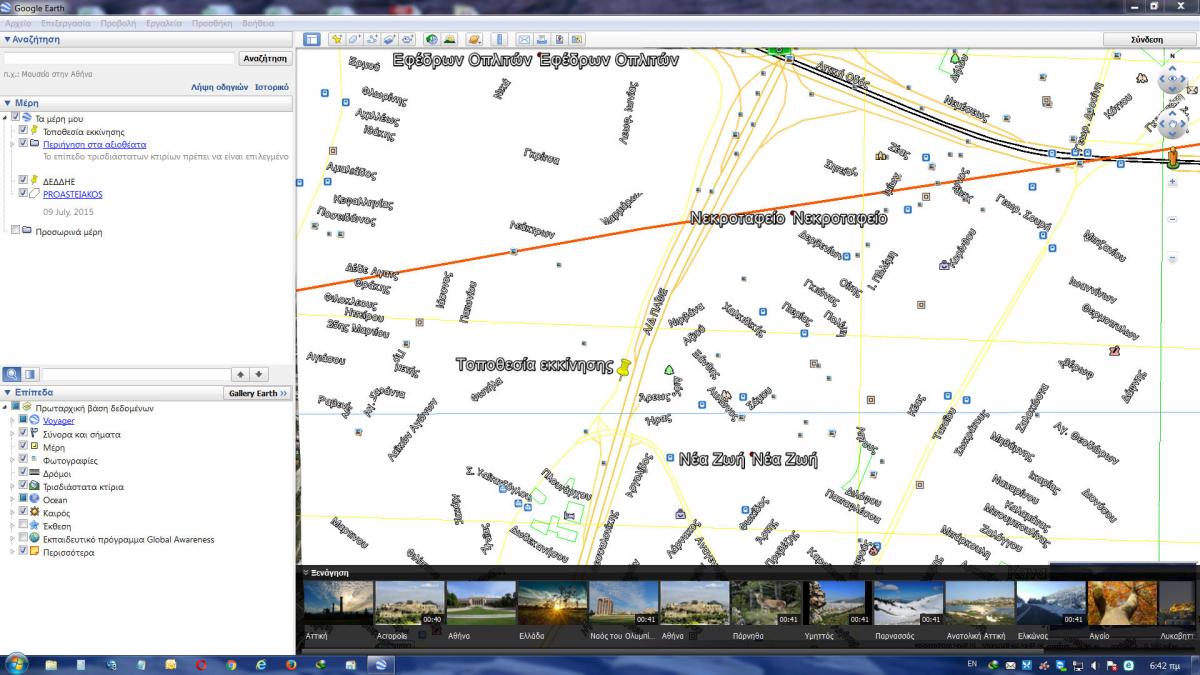The width and height of the screenshot is (1200, 675).
Task: Click the move down arrow button
Action: pyautogui.click(x=259, y=374)
